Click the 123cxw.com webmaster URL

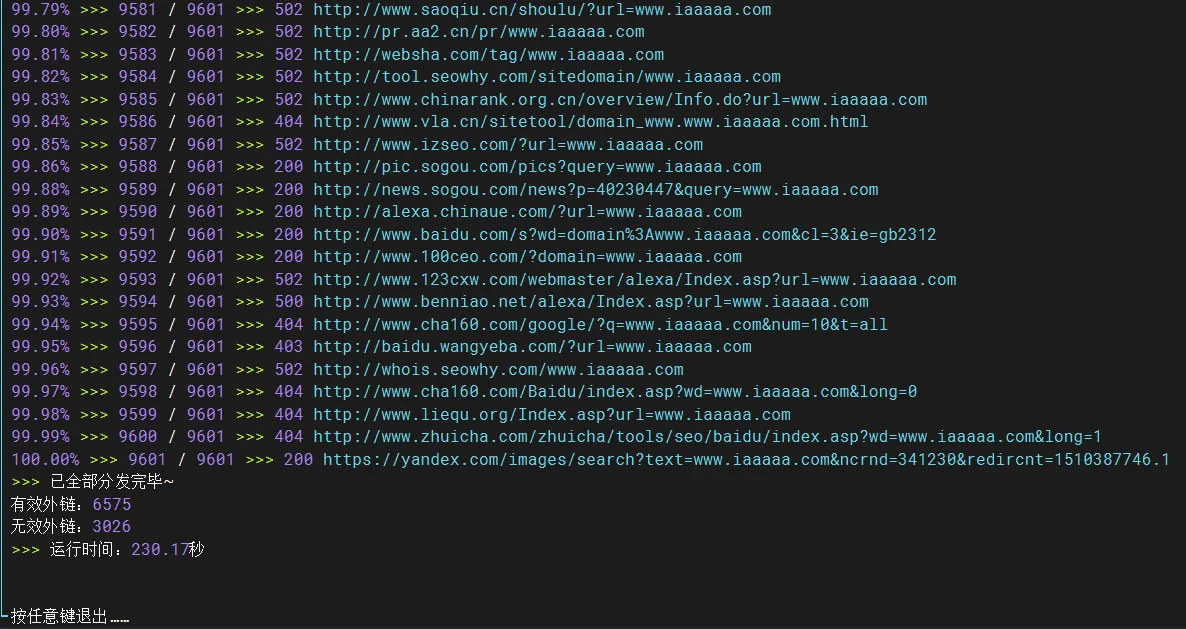tap(635, 279)
